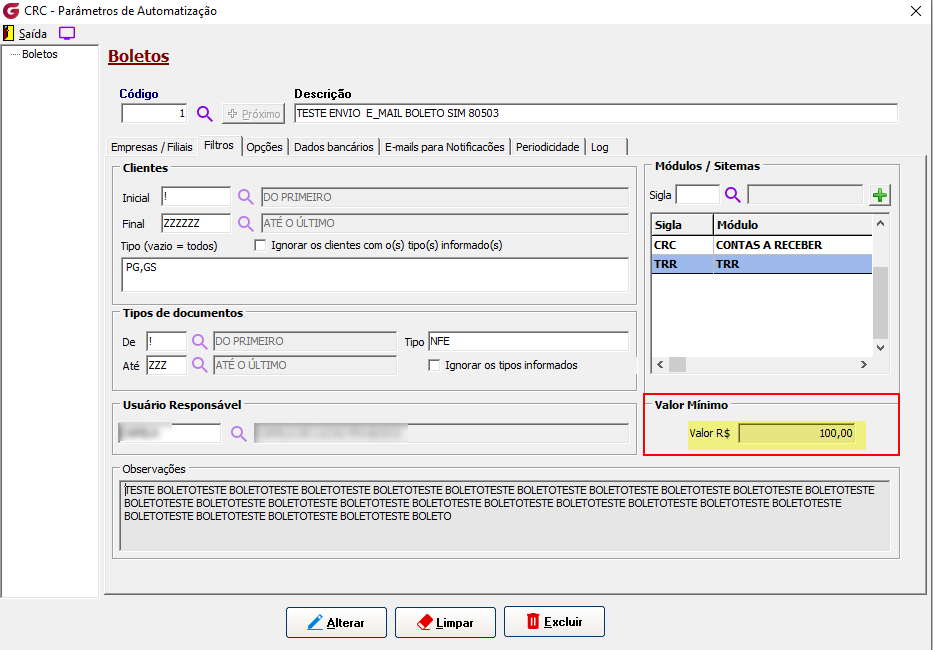Select the CRC row in modules table
Image resolution: width=933 pixels, height=650 pixels.
pyautogui.click(x=762, y=245)
